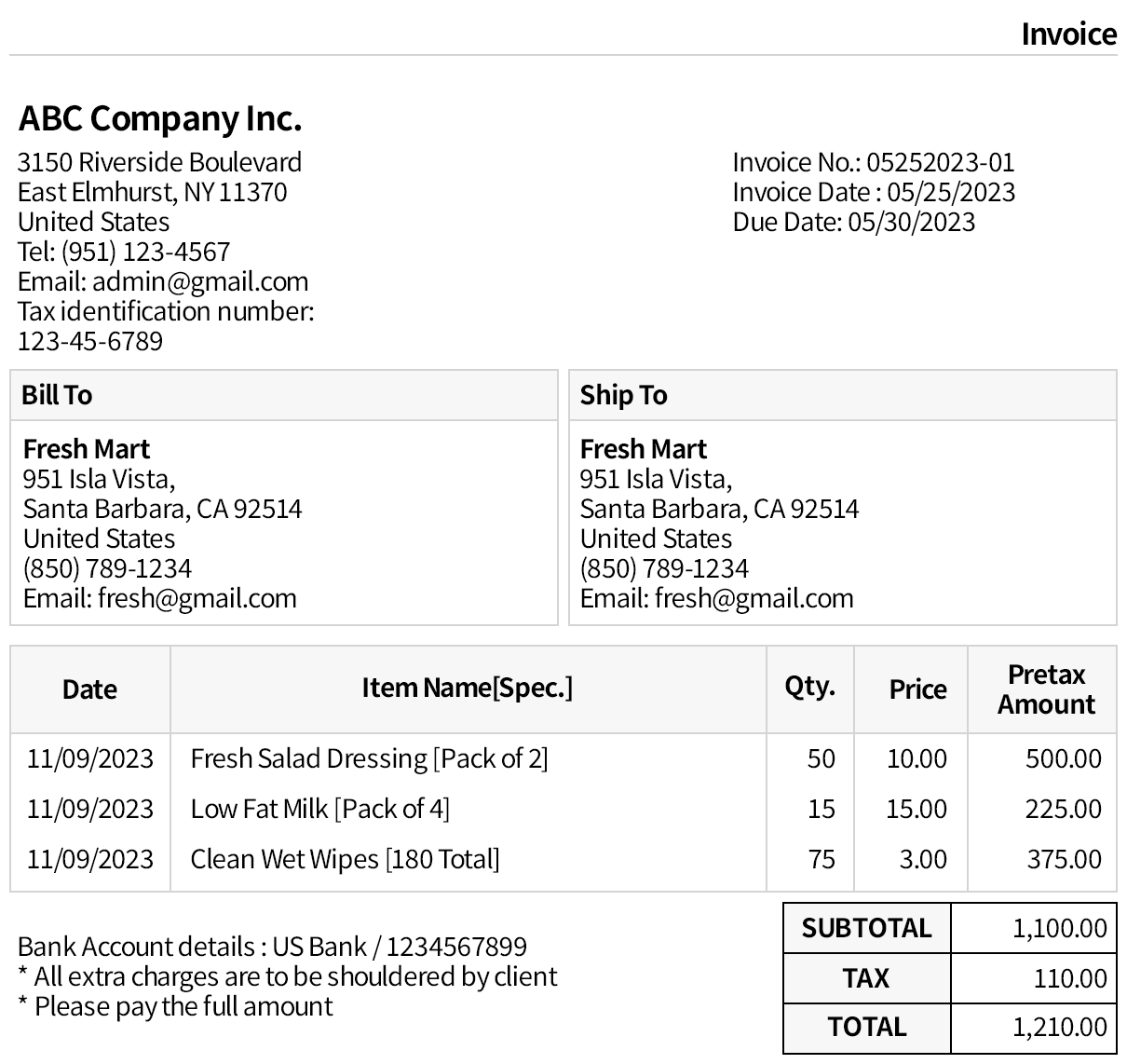Click the Invoice title at top right

[x=1068, y=34]
